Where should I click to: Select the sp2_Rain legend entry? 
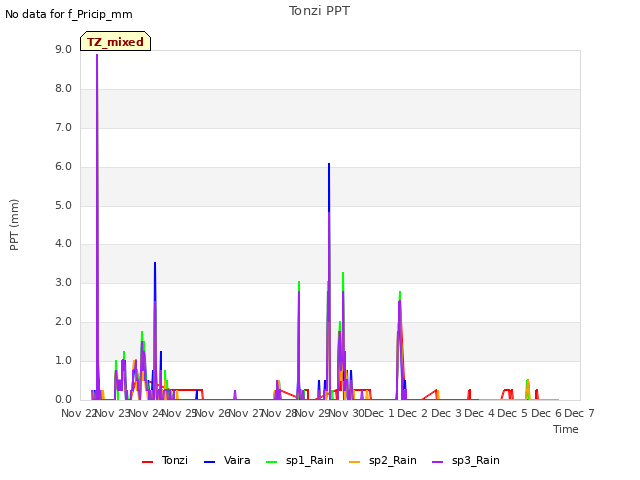pos(382,461)
